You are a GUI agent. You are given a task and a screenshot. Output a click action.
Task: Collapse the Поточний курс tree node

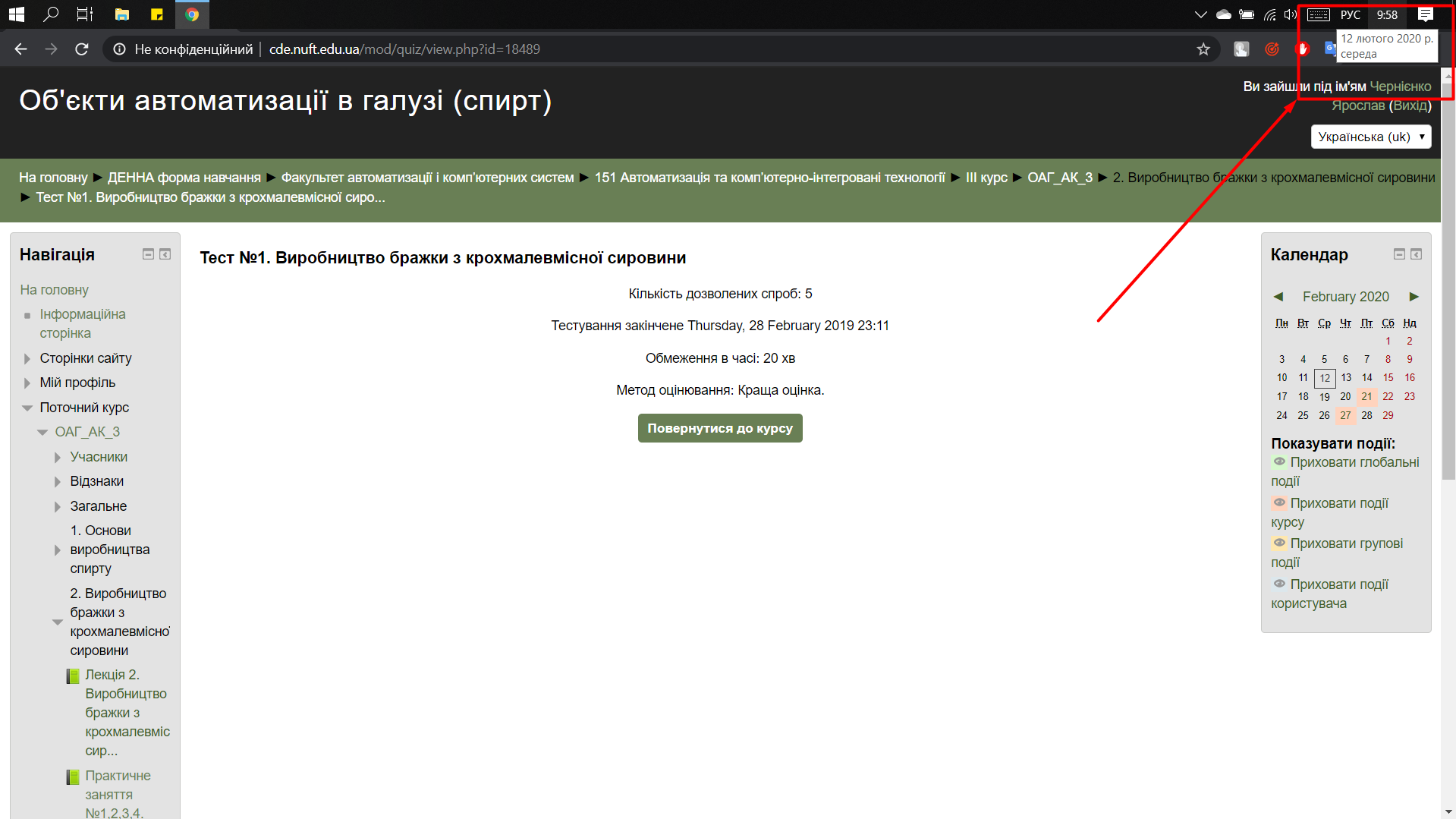point(27,408)
